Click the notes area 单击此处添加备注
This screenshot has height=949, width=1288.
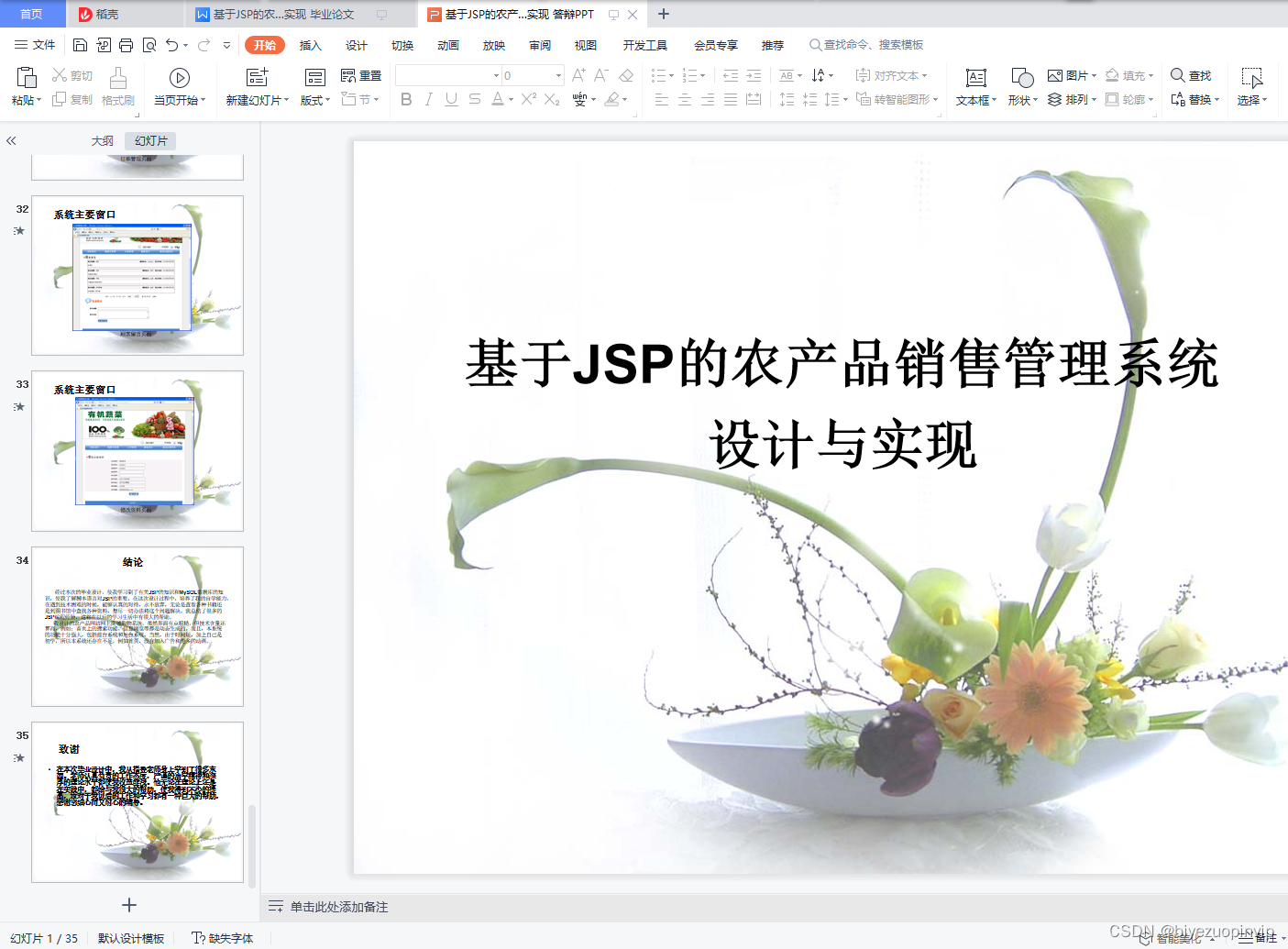pos(339,907)
